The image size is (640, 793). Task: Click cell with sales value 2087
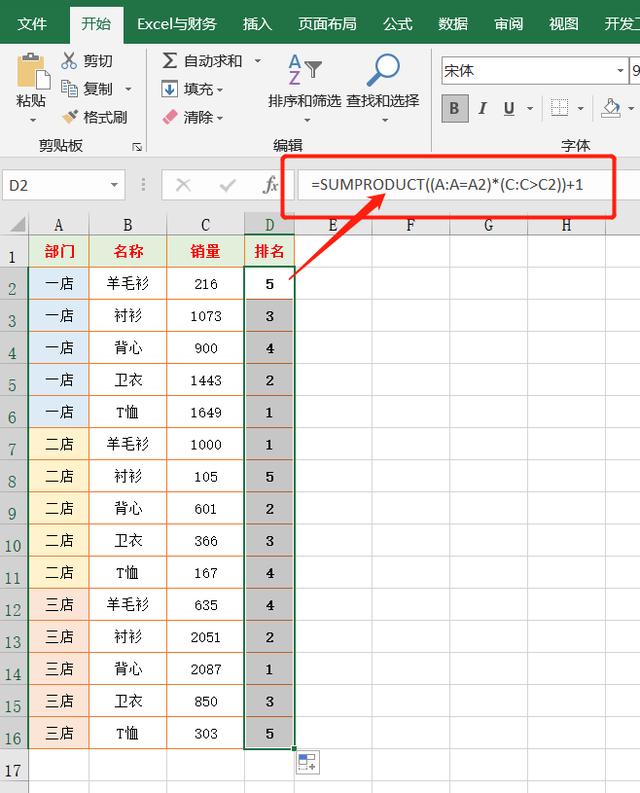click(x=205, y=669)
